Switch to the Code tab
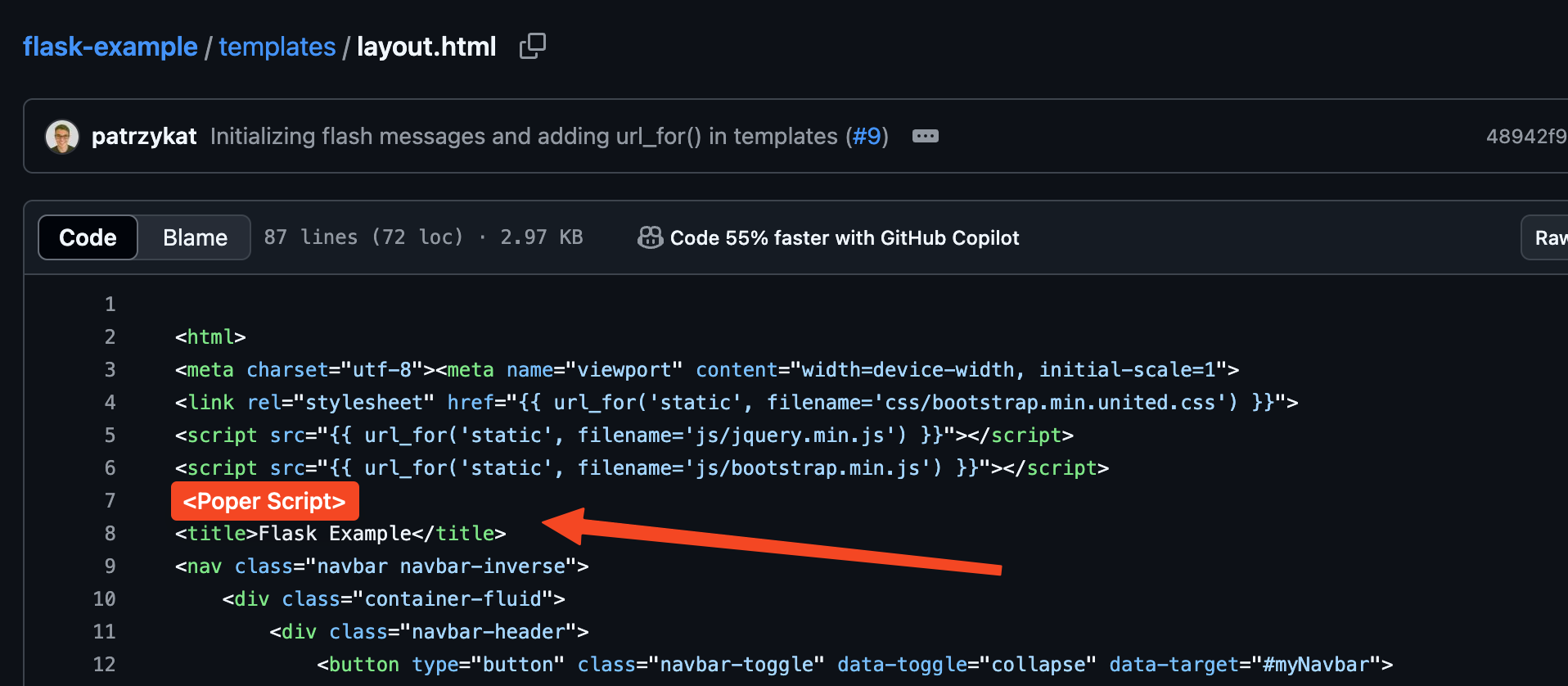This screenshot has height=686, width=1568. (x=88, y=237)
